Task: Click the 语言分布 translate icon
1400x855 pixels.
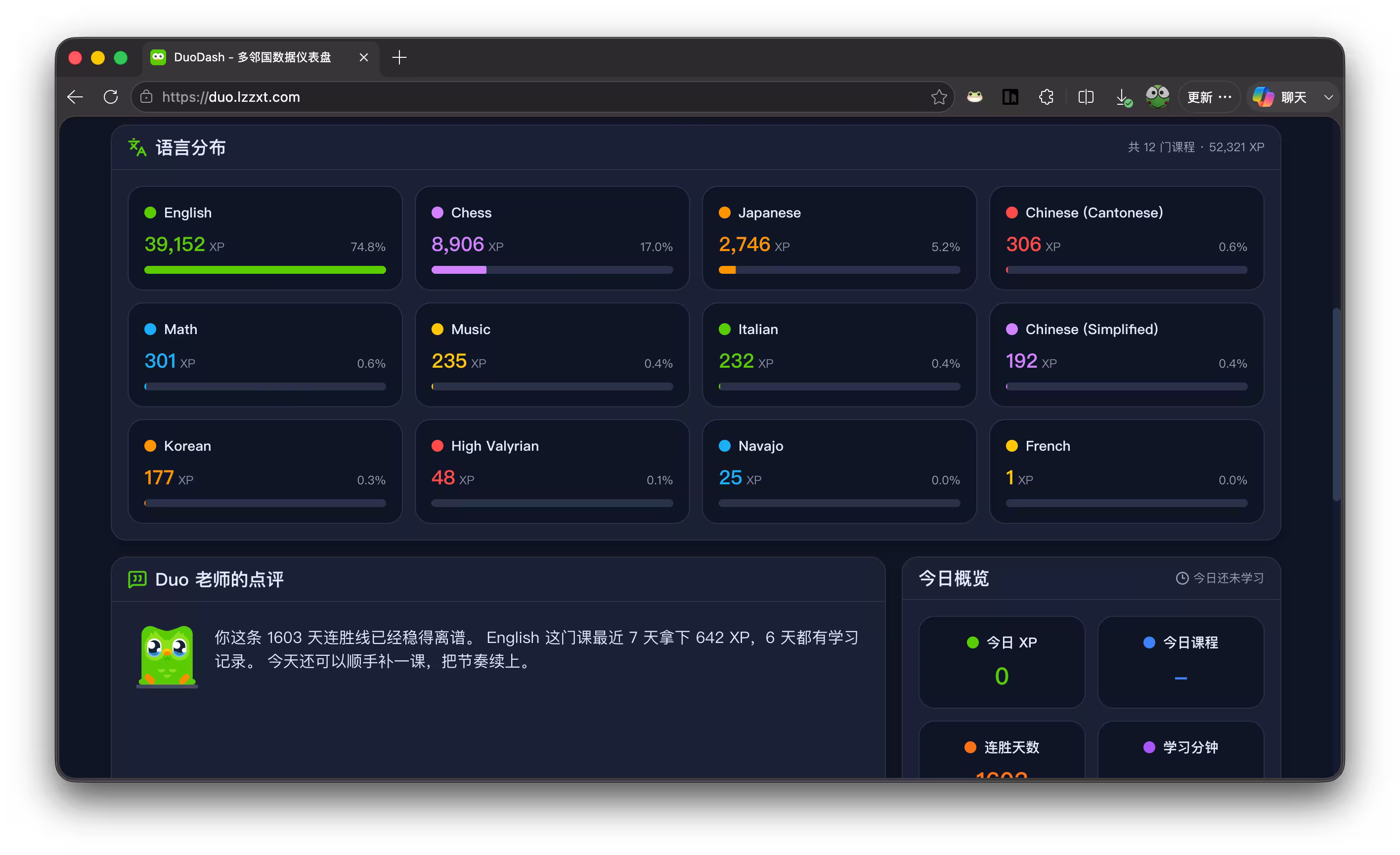Action: [x=137, y=147]
